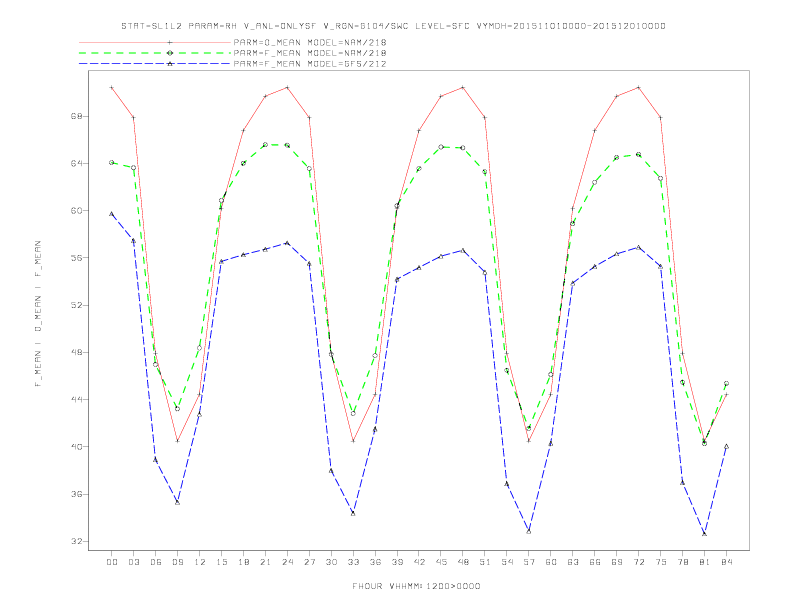Click blue triangle data point at hour 57

click(529, 531)
